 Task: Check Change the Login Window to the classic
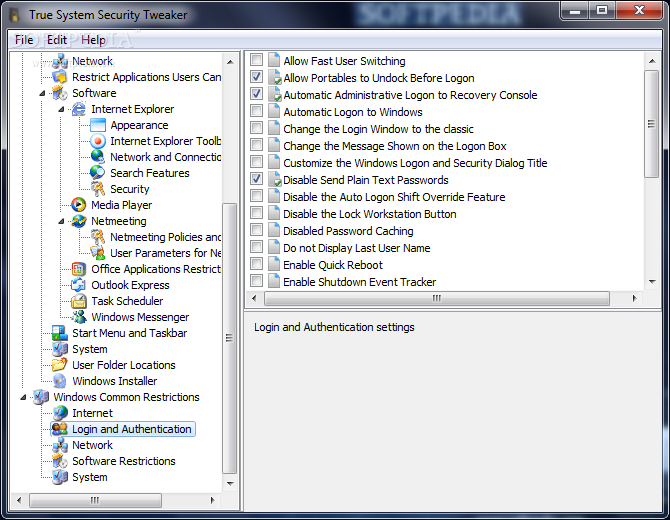(x=256, y=128)
